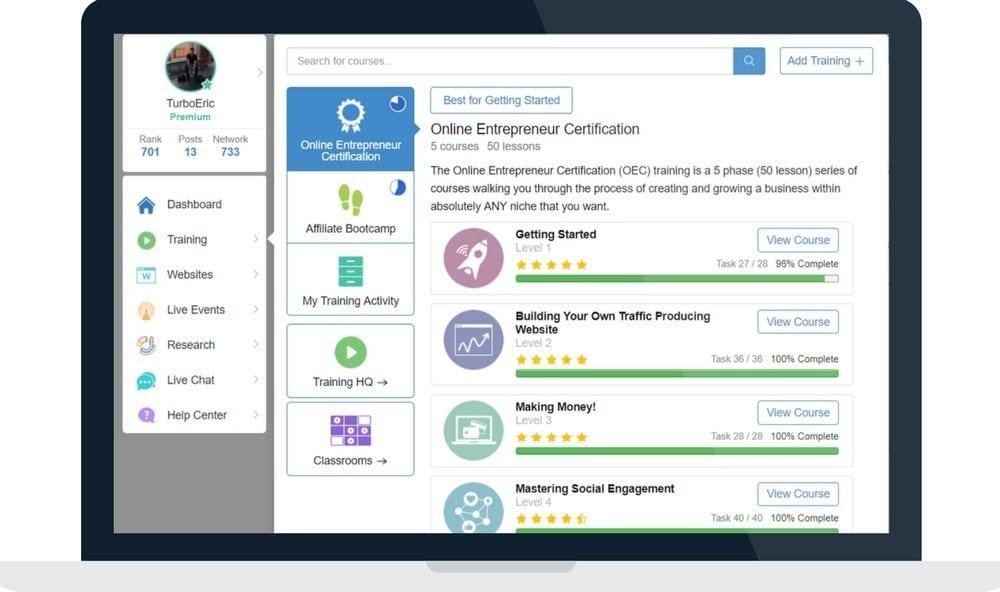Click the green Training play icon in sidebar
This screenshot has height=592, width=1000.
point(146,240)
